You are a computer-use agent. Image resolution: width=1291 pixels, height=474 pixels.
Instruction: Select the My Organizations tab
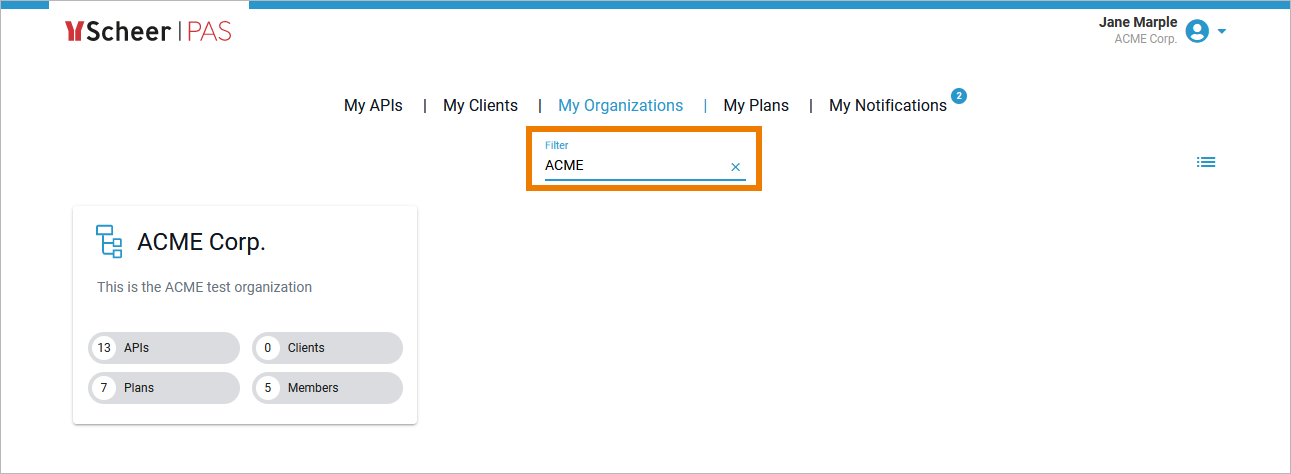pos(620,105)
